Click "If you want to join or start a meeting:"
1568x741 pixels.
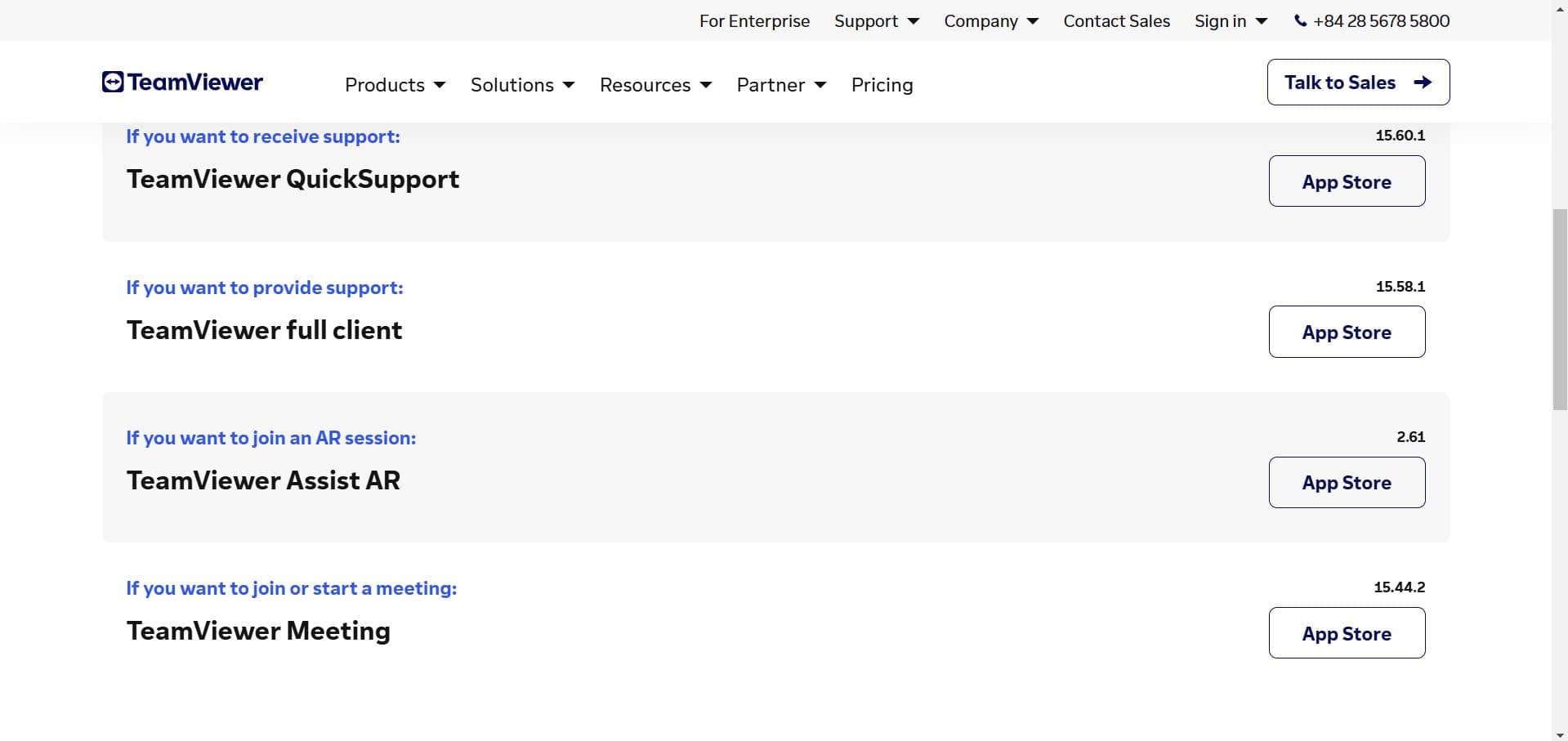coord(292,588)
